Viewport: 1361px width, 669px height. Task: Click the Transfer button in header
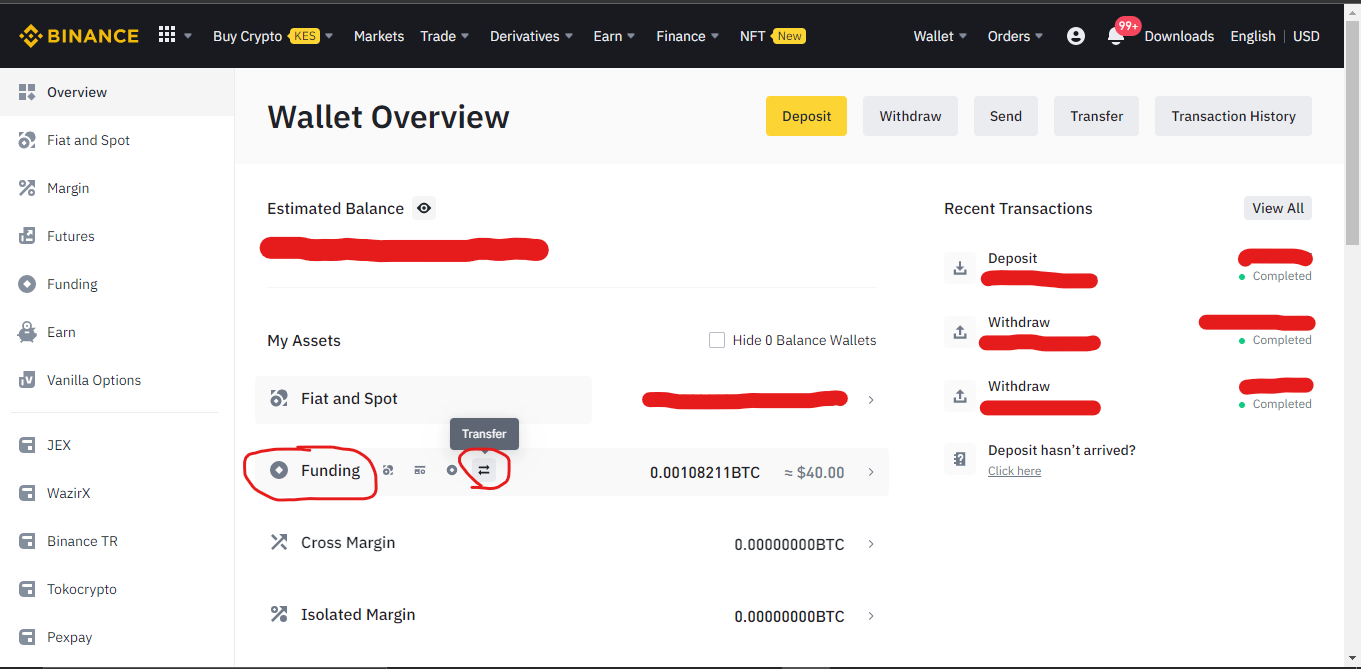1097,116
